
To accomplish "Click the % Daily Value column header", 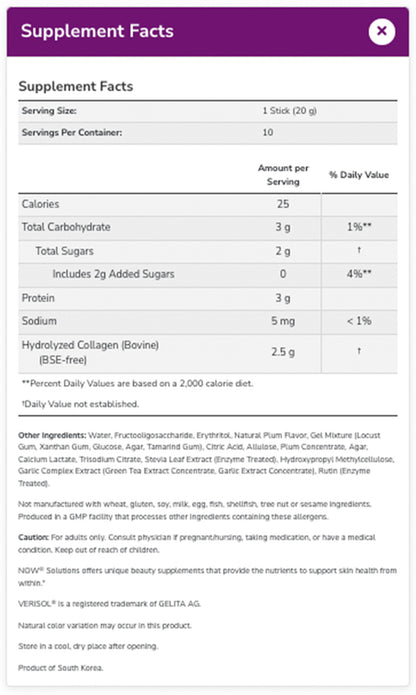I will coord(359,175).
